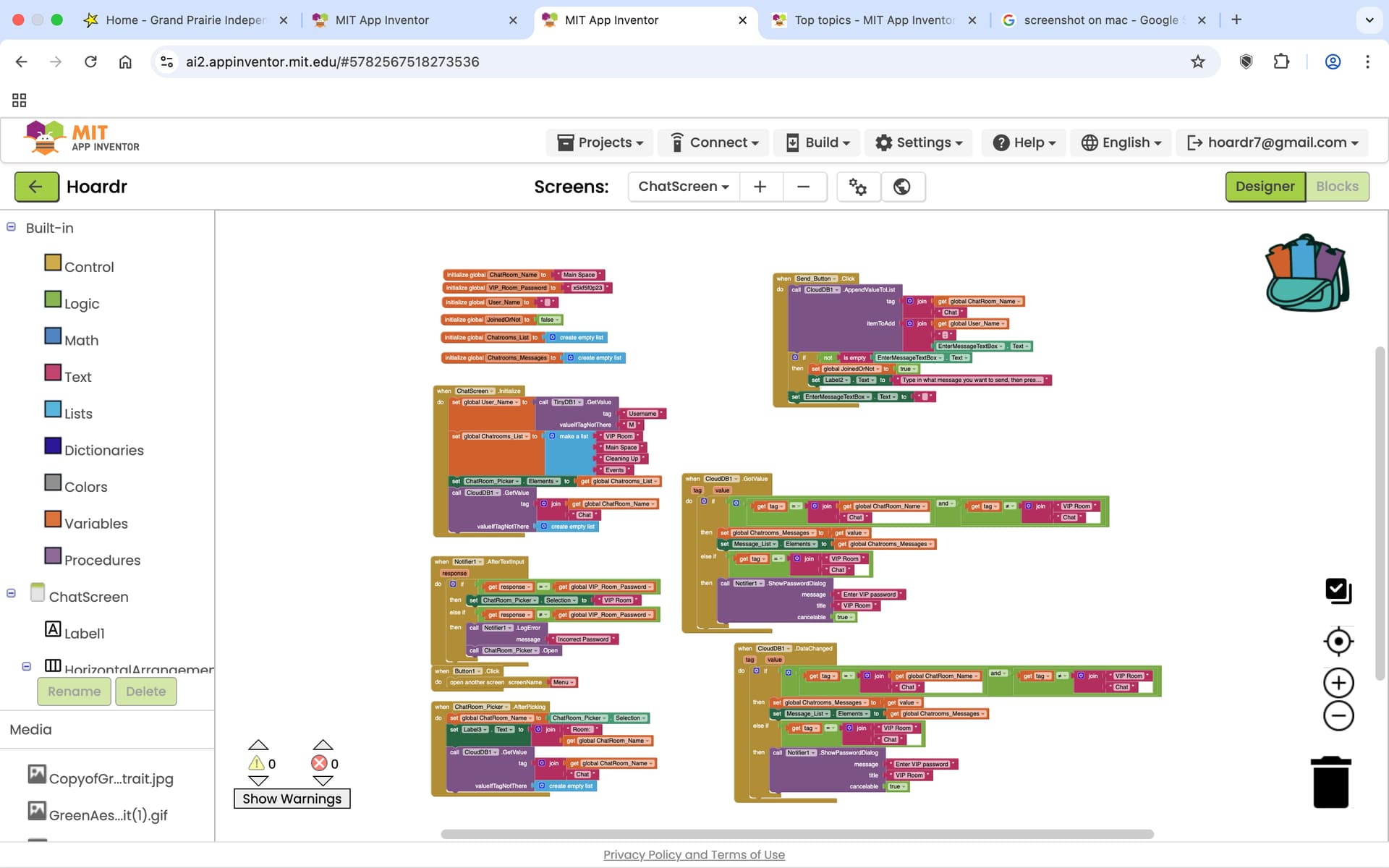Image resolution: width=1389 pixels, height=868 pixels.
Task: Open the Procedures blocks drawer
Action: [93, 559]
